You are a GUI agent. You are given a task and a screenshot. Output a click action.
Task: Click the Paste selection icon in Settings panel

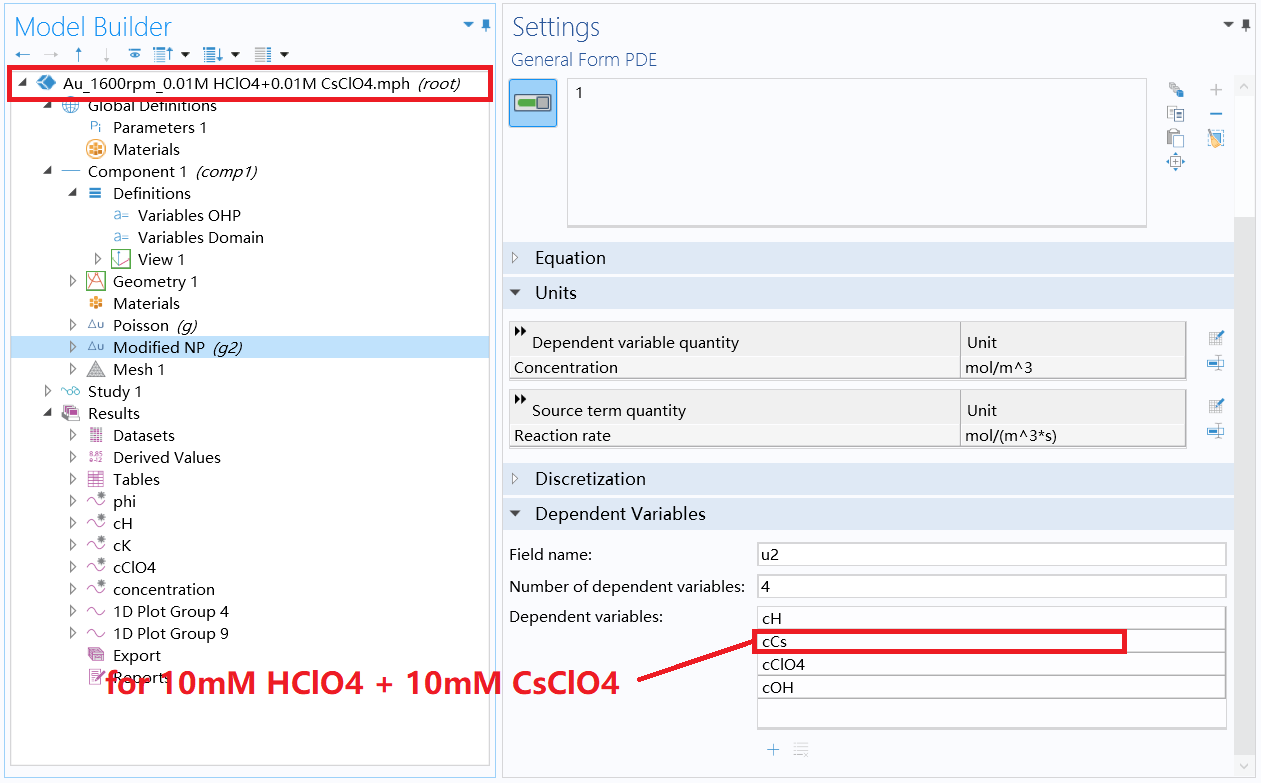[1175, 137]
